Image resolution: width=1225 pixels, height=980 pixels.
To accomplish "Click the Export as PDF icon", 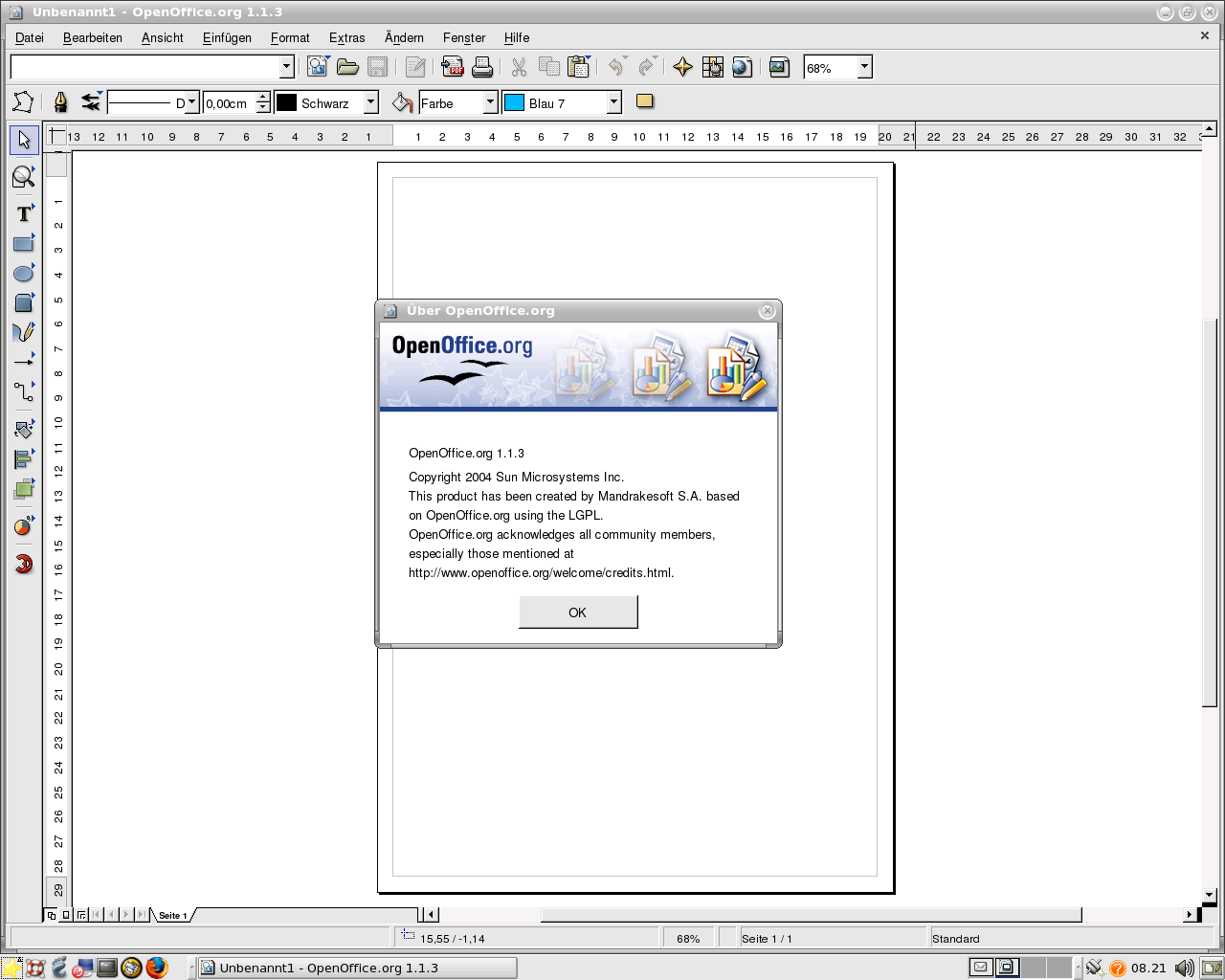I will coord(453,67).
